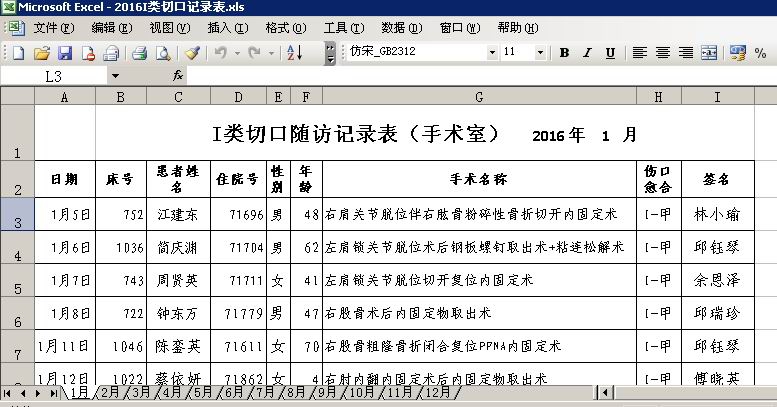Click the Print icon in the toolbar
The height and width of the screenshot is (407, 777).
pyautogui.click(x=140, y=52)
